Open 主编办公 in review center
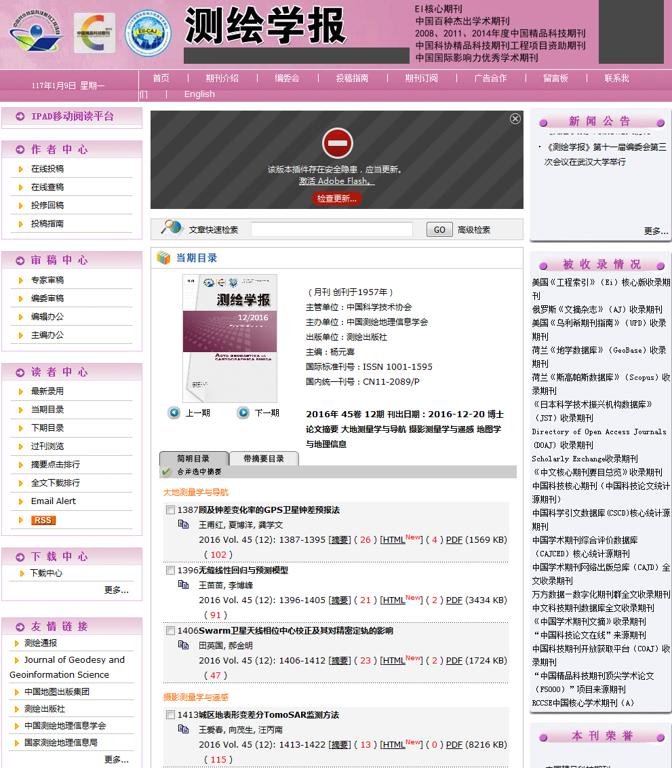Viewport: 672px width, 768px height. pos(48,335)
